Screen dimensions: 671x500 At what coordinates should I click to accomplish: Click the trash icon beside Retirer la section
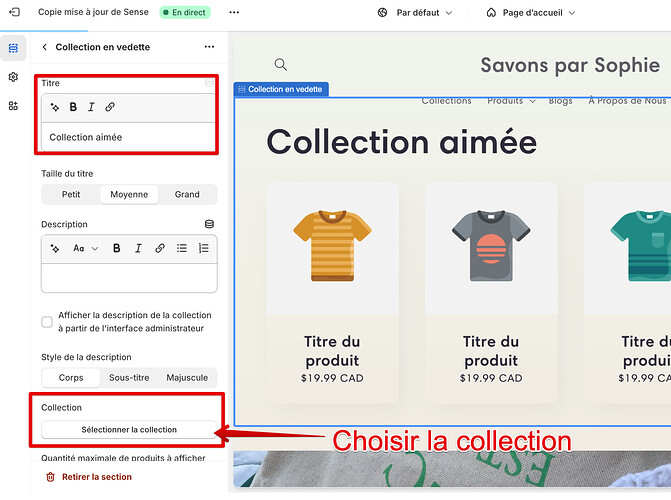pos(50,477)
